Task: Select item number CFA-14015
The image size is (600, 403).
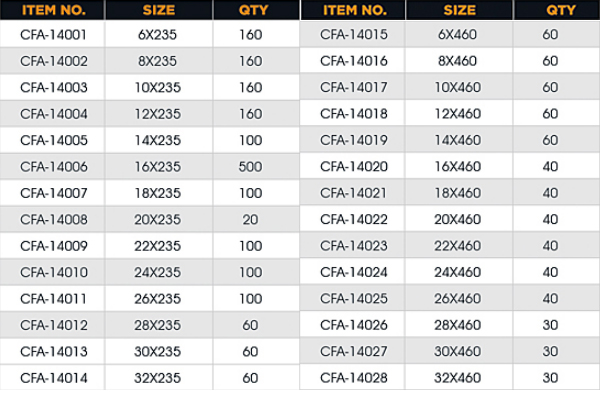Action: (353, 34)
